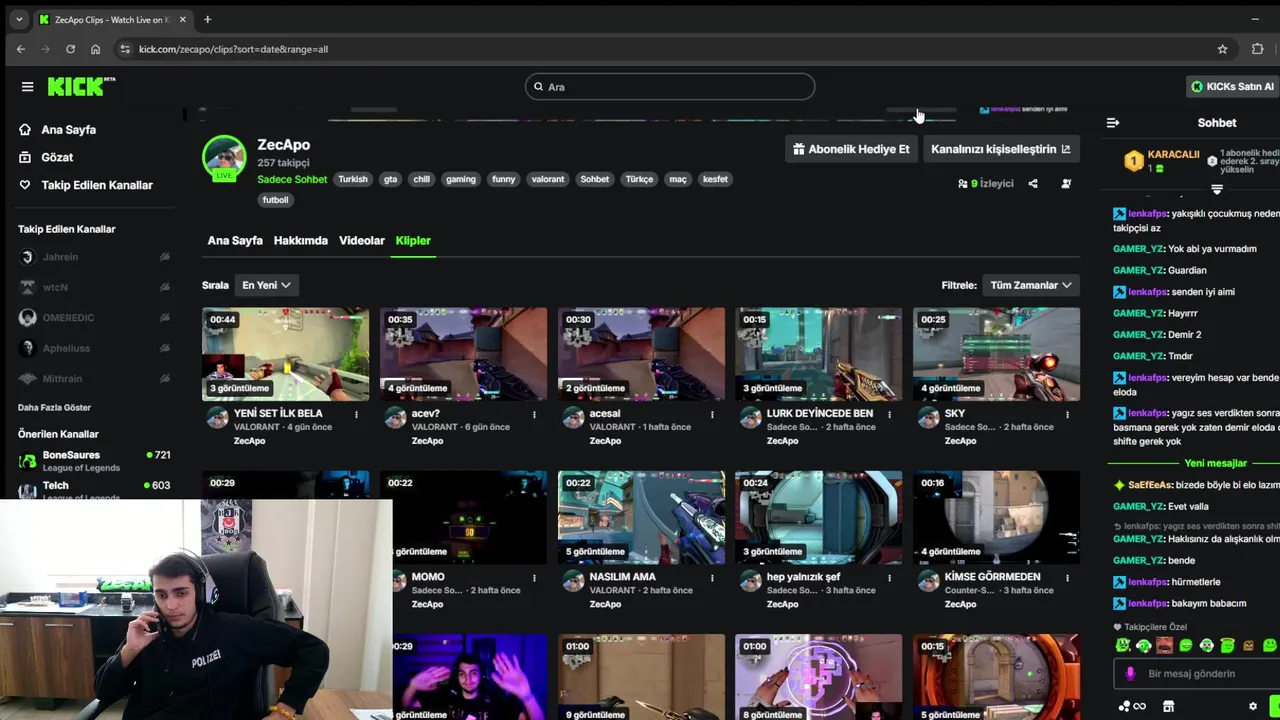Viewport: 1280px width, 720px height.
Task: Share channel using share icon
Action: pyautogui.click(x=1033, y=183)
